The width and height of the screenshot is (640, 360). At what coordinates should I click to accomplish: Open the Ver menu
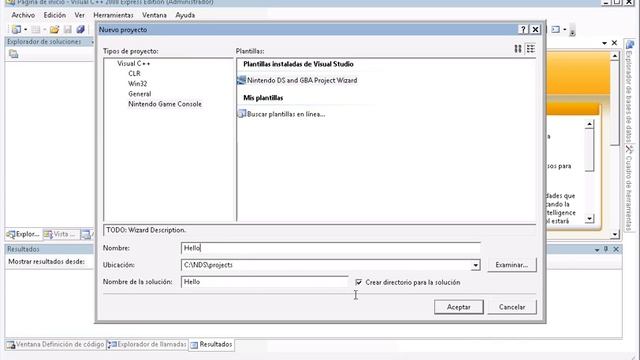pyautogui.click(x=80, y=15)
